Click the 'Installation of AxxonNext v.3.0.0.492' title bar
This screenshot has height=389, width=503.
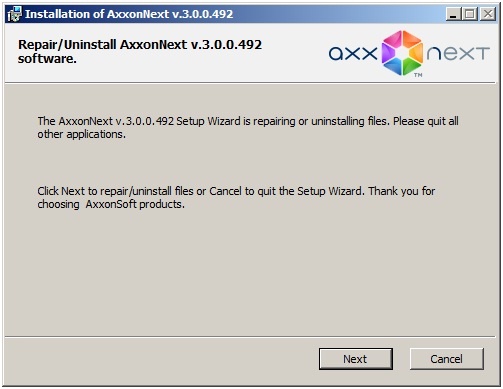tap(129, 14)
